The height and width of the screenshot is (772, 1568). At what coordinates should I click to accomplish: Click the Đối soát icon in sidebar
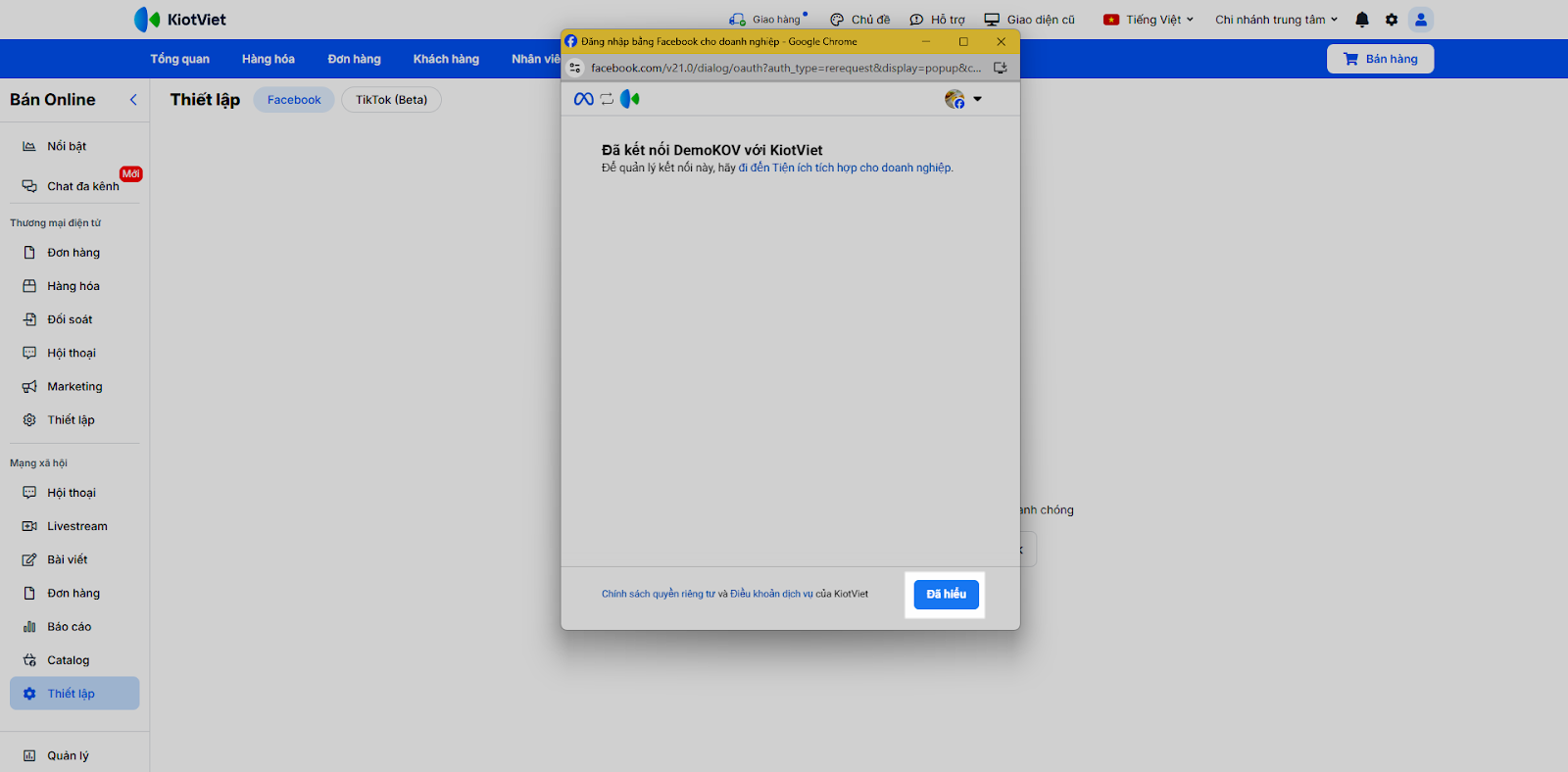29,319
